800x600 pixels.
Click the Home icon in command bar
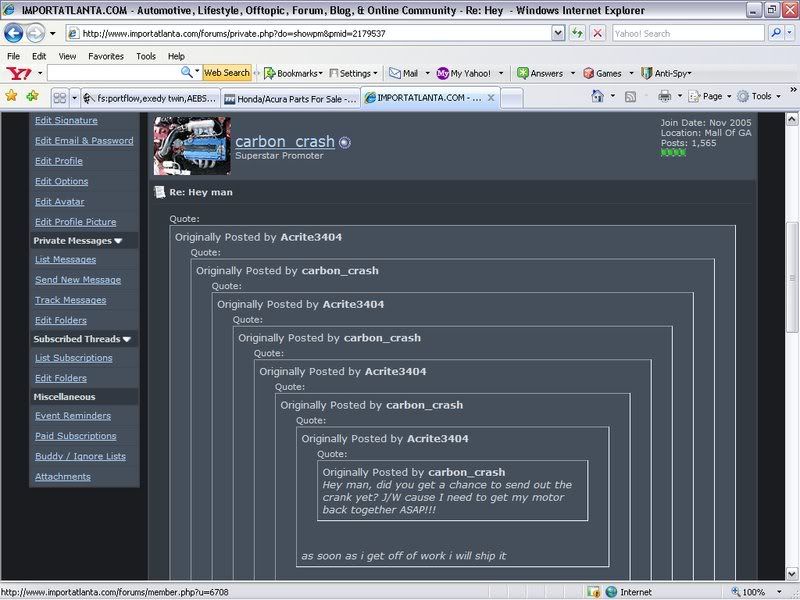pos(597,96)
